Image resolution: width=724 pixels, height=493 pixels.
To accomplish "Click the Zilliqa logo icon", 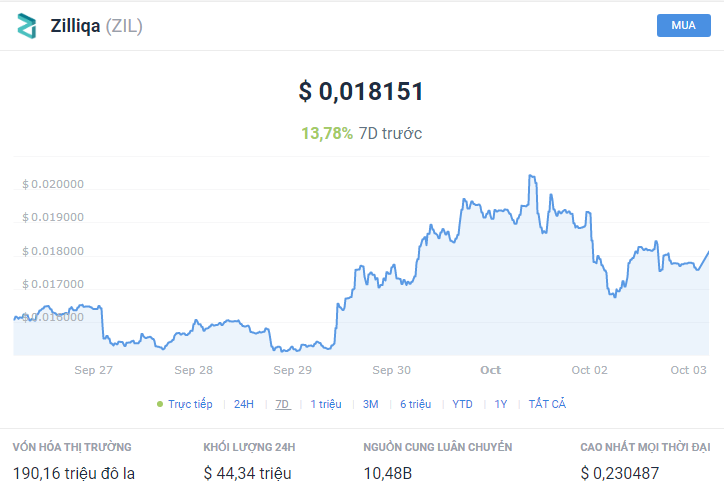I will click(26, 26).
